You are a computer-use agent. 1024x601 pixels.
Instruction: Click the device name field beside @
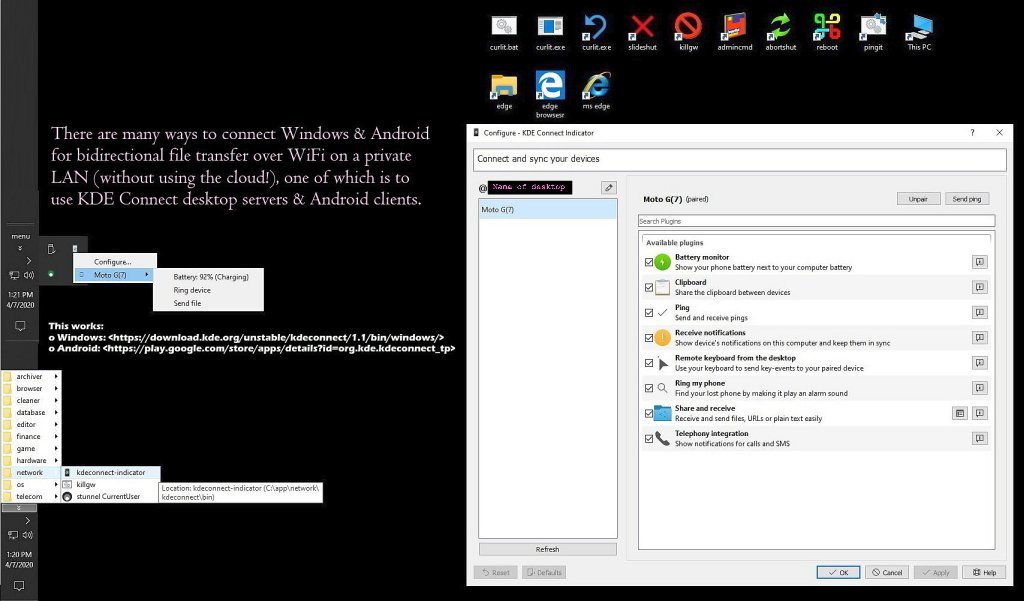(530, 187)
